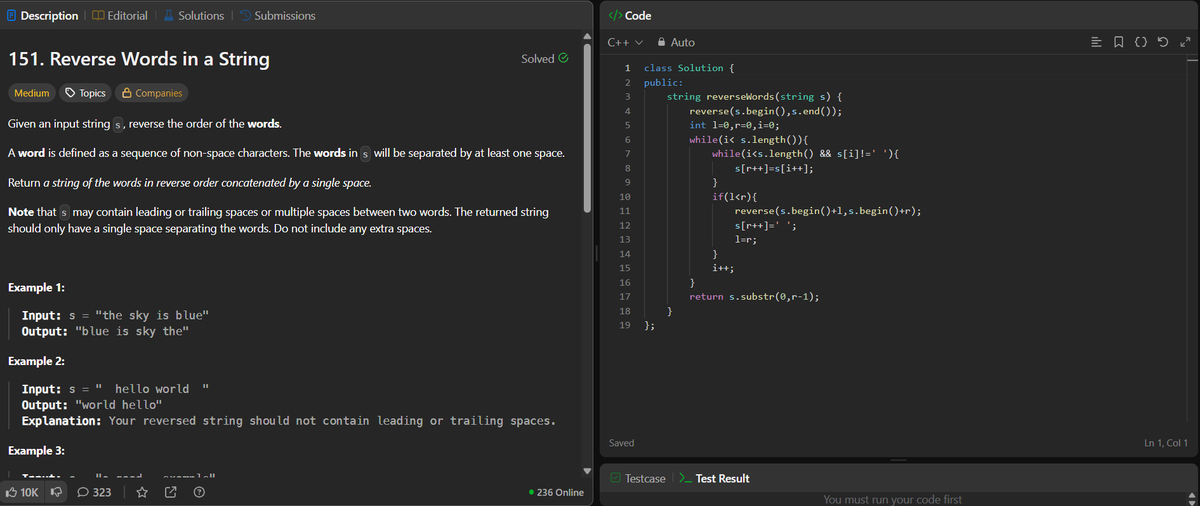Viewport: 1200px width, 506px height.
Task: Click the Saved status text
Action: click(621, 442)
